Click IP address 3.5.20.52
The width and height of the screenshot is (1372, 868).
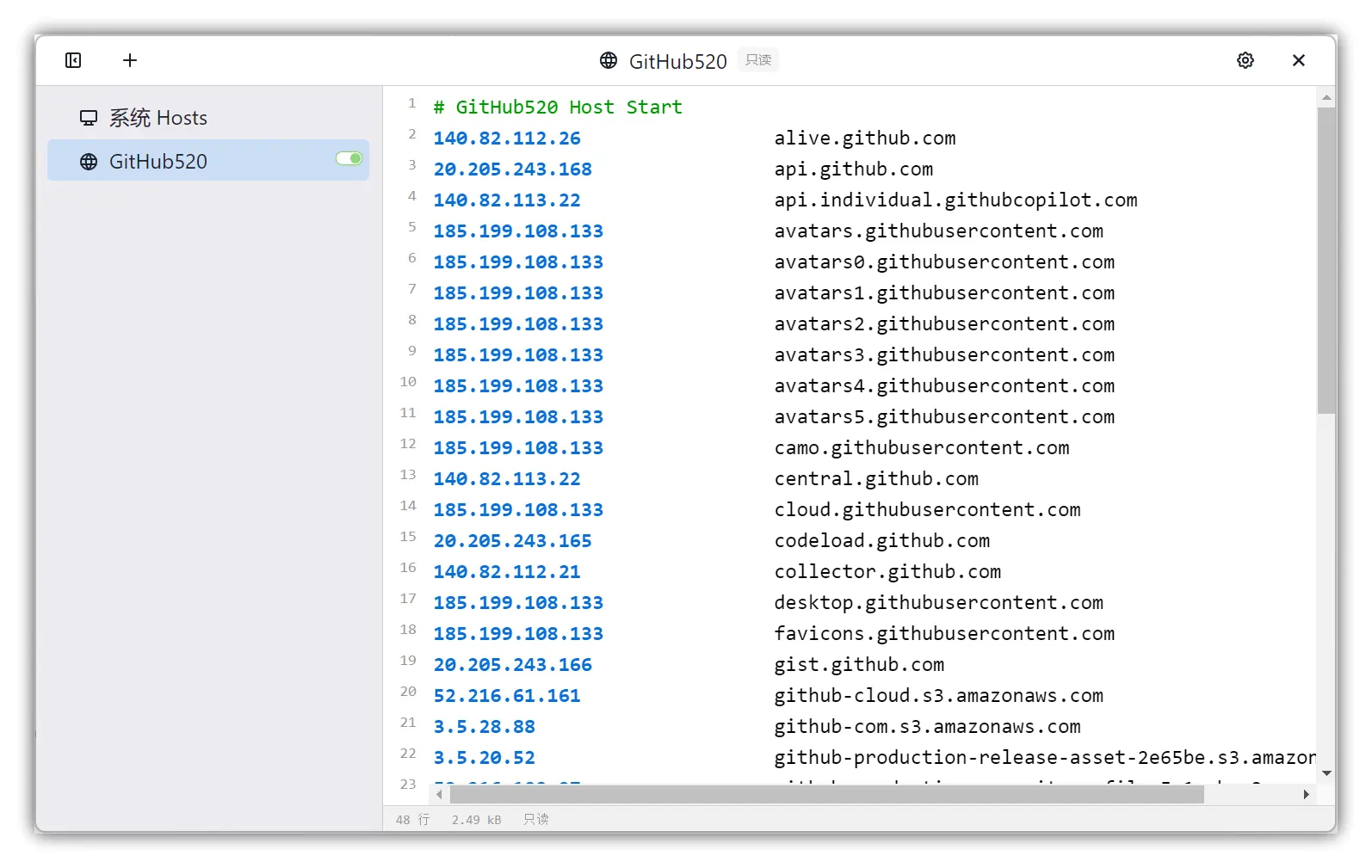[485, 757]
